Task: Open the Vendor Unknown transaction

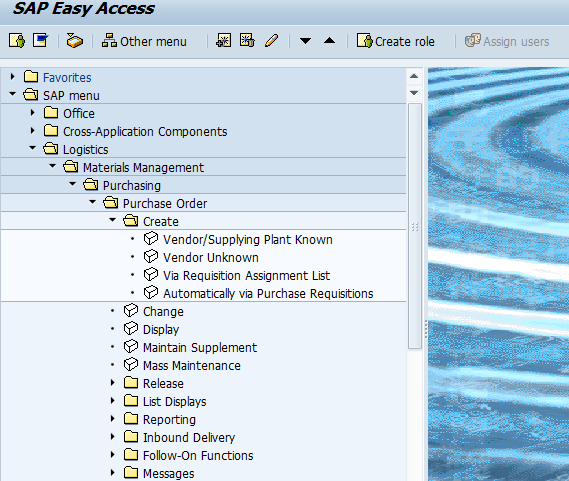Action: pyautogui.click(x=211, y=257)
